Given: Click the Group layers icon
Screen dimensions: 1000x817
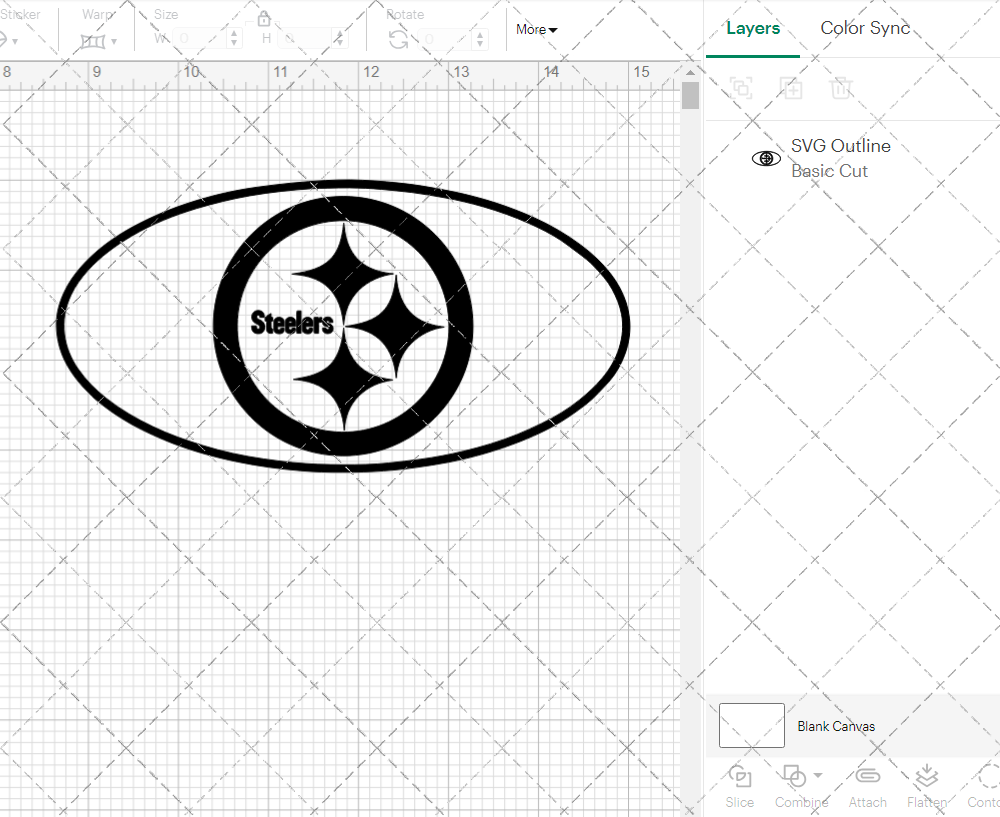Looking at the screenshot, I should (741, 88).
